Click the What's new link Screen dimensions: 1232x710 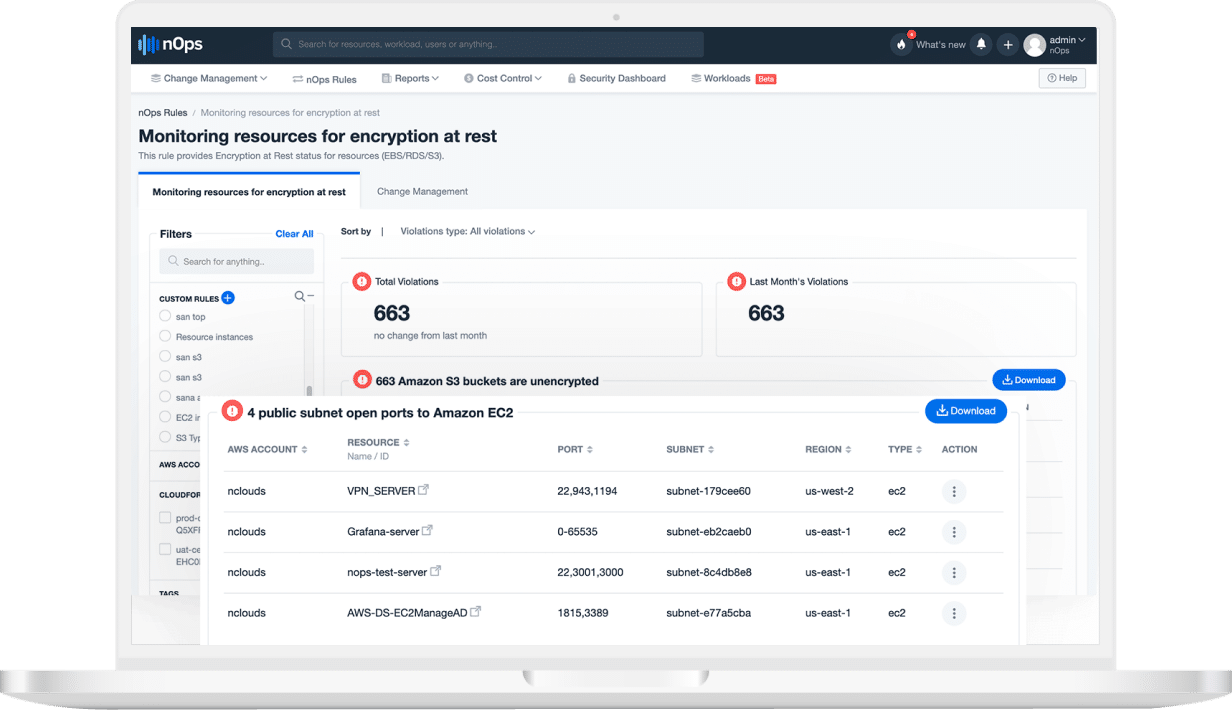(941, 45)
